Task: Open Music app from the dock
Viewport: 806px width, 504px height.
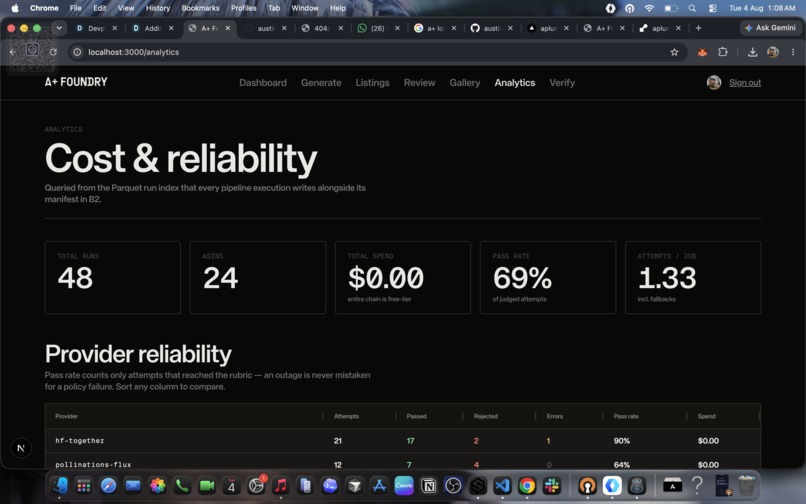Action: [281, 485]
